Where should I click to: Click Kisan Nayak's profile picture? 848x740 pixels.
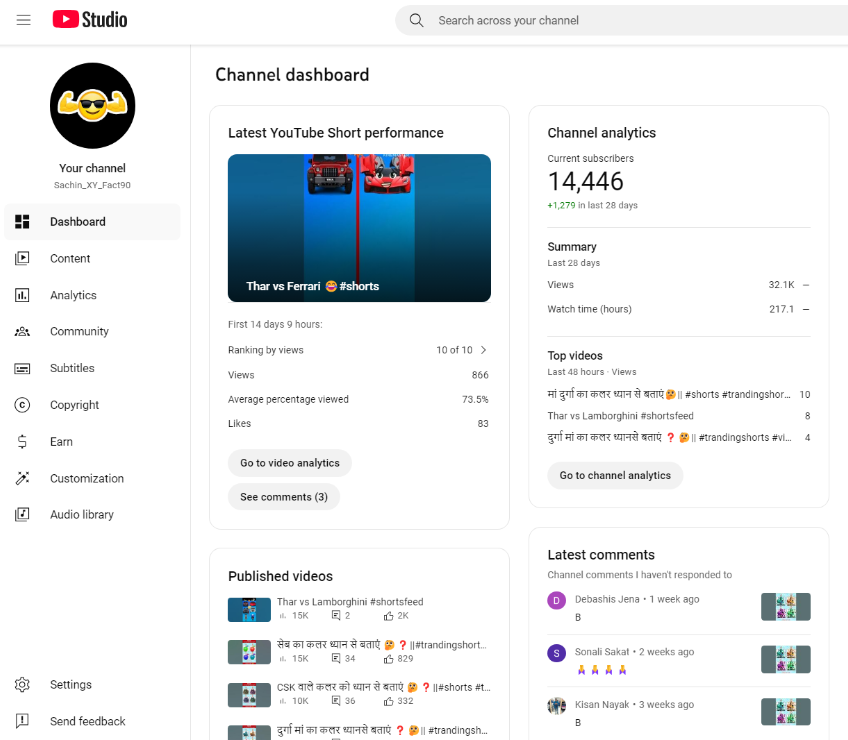point(556,705)
